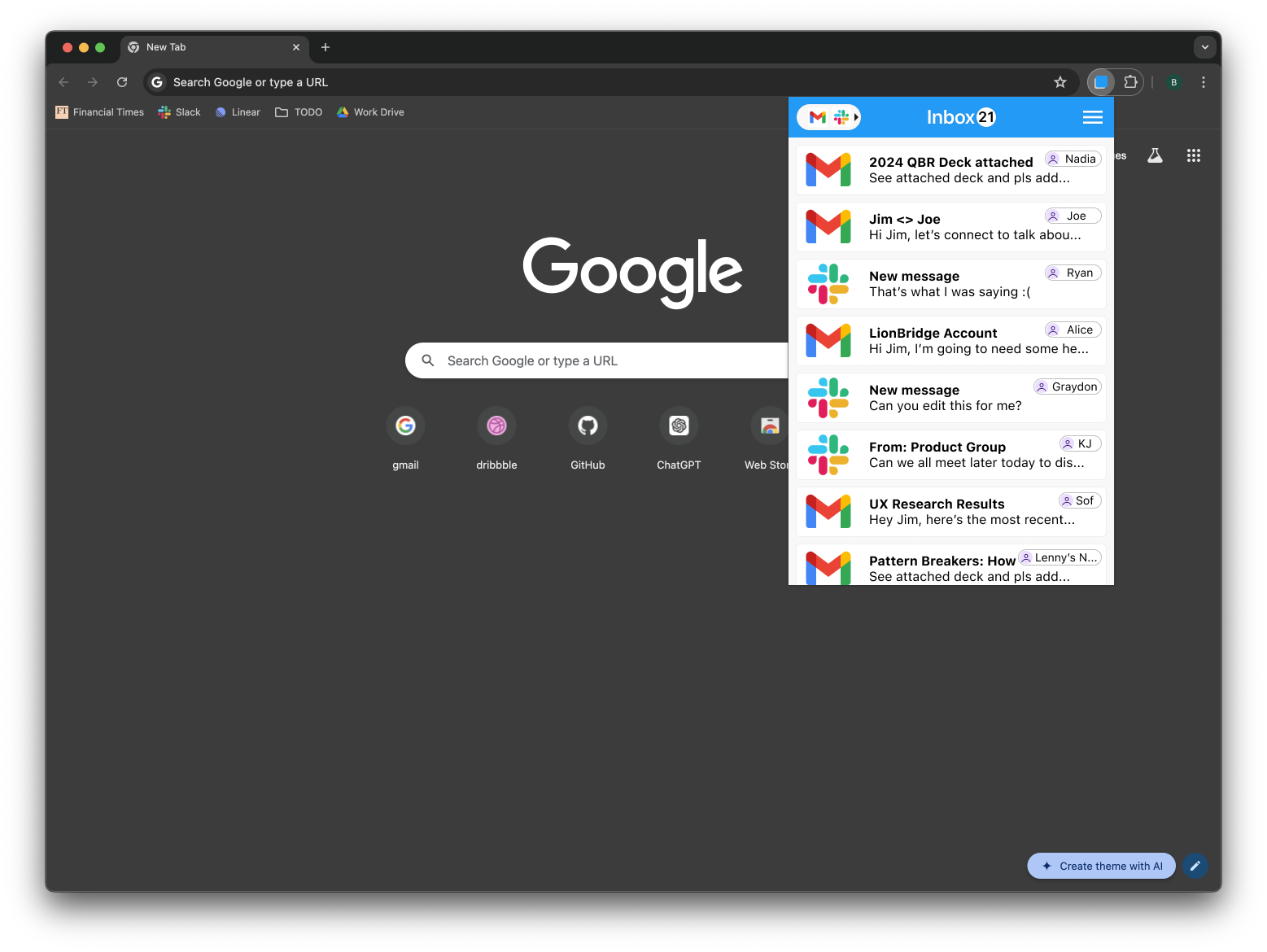
Task: Reload the page with refresh icon
Action: coord(122,82)
